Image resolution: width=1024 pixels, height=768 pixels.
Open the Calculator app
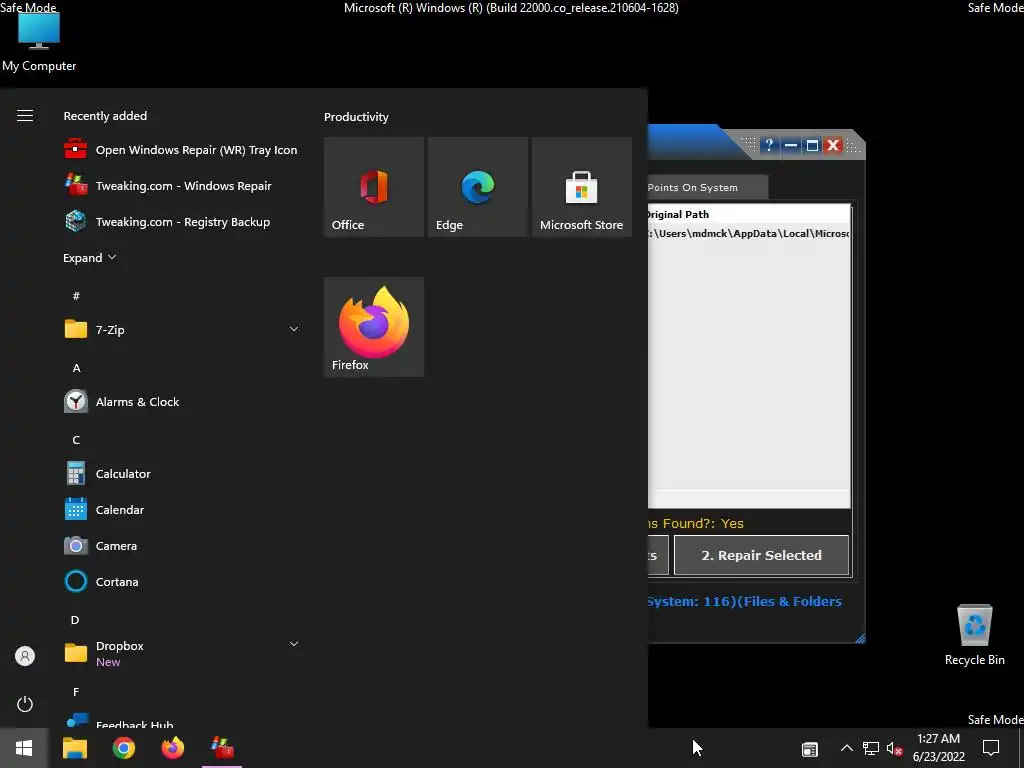(182, 473)
